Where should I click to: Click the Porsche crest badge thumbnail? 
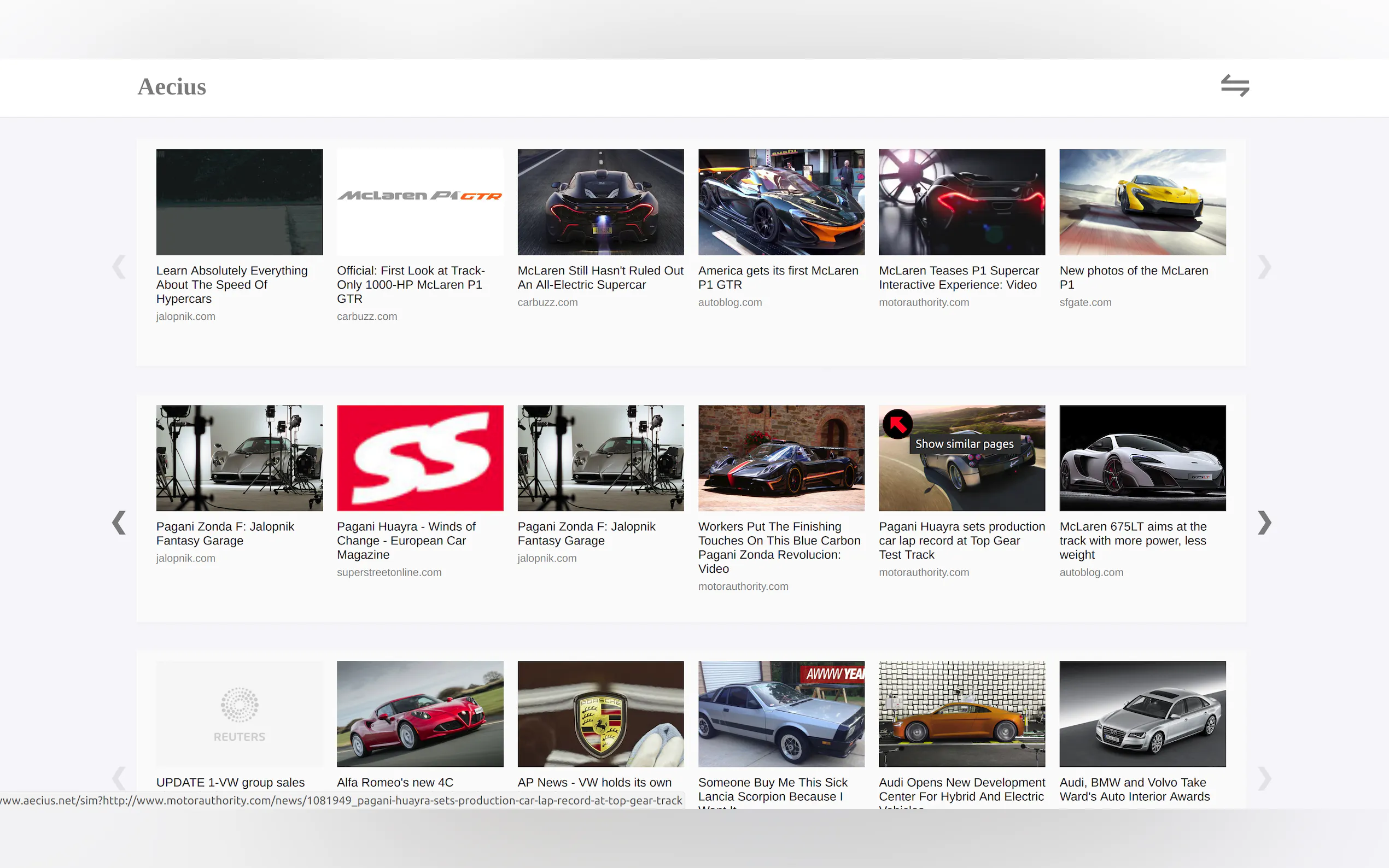coord(600,714)
